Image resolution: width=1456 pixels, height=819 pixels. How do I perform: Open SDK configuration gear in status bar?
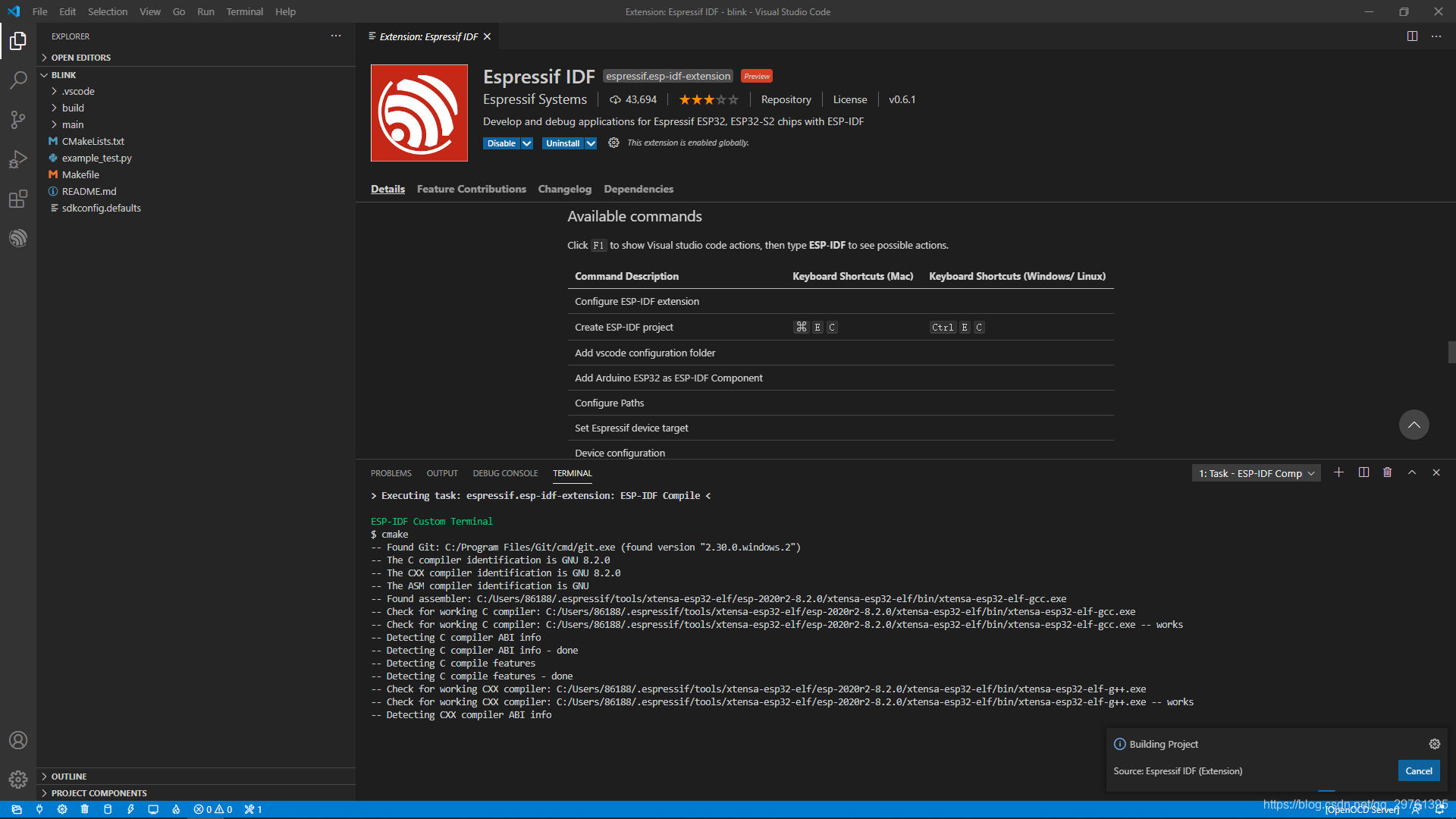[x=62, y=809]
